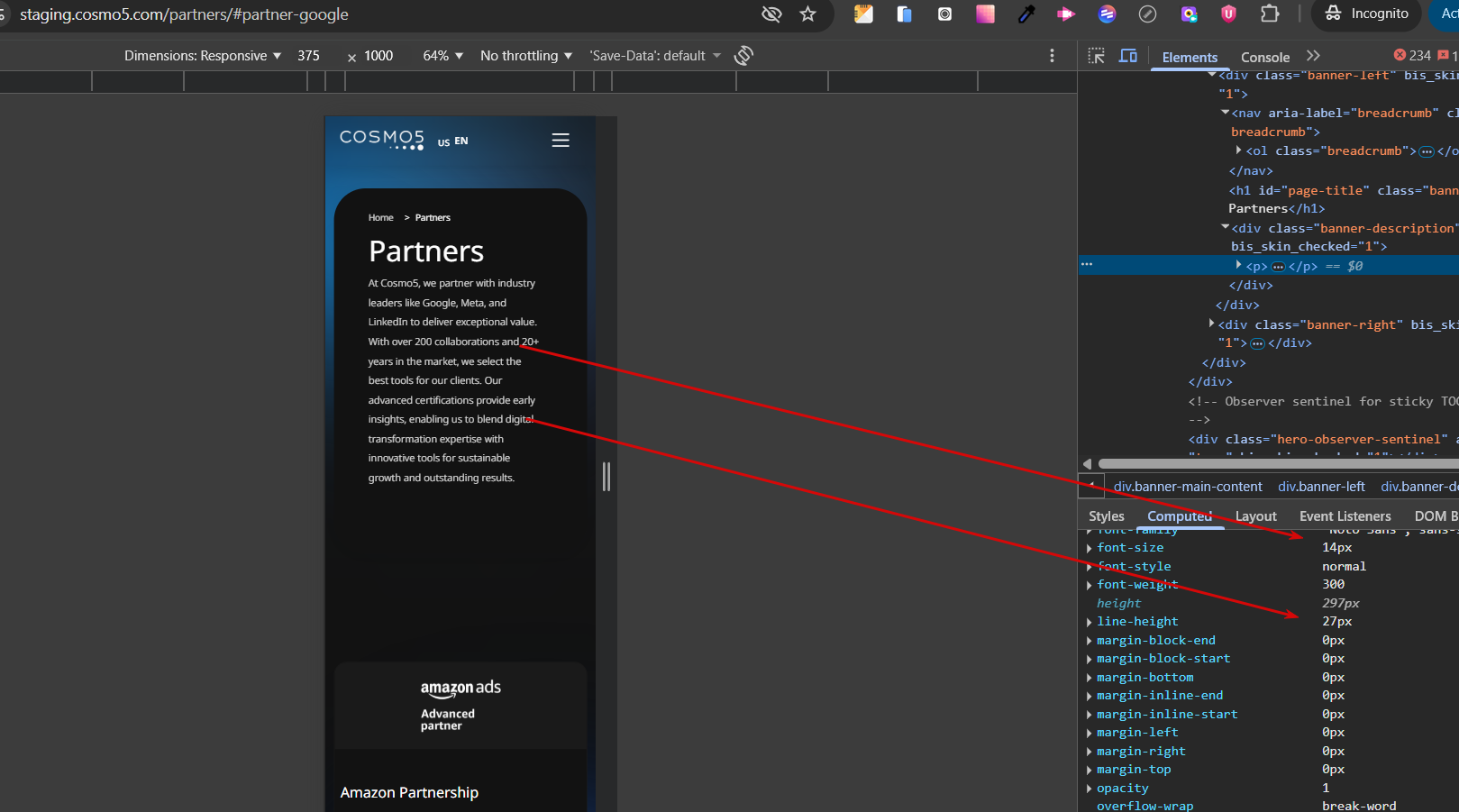The height and width of the screenshot is (812, 1459).
Task: Open the Event Listeners pane tab
Action: coord(1345,516)
